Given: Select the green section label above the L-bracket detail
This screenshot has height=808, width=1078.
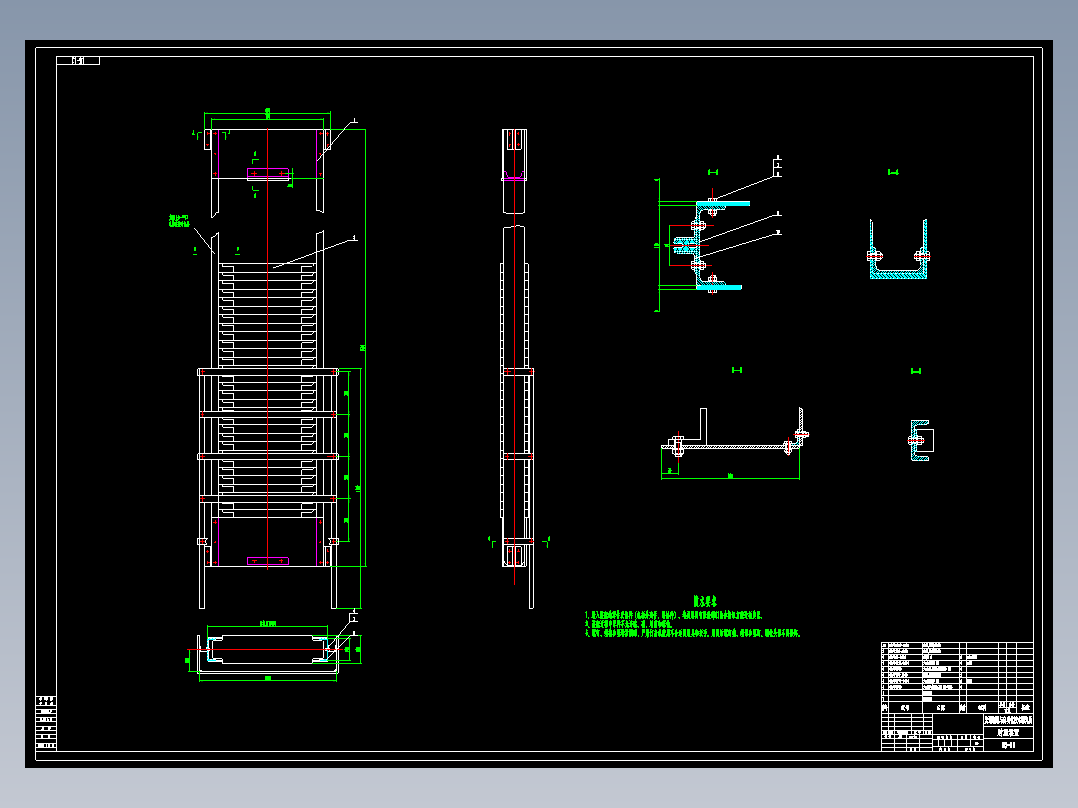Looking at the screenshot, I should (737, 370).
